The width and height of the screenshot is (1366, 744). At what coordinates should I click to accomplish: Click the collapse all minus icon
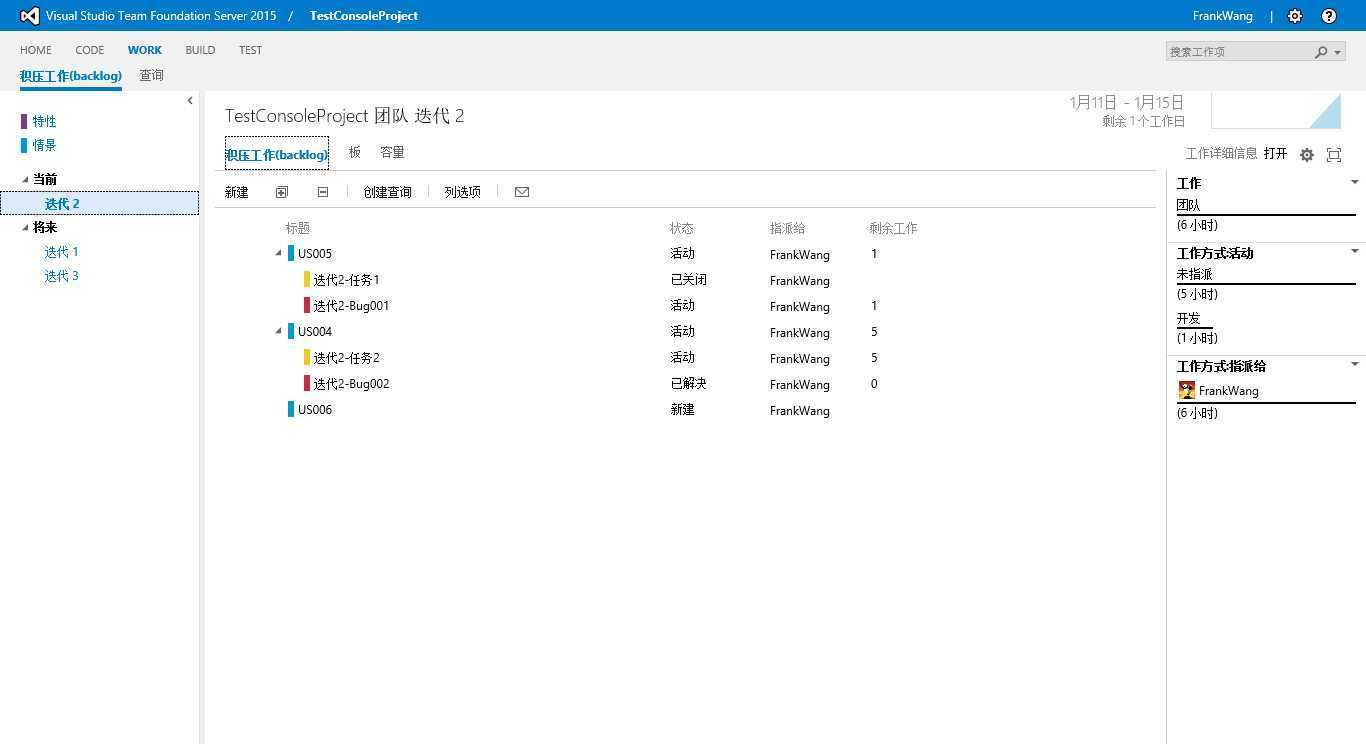click(323, 192)
